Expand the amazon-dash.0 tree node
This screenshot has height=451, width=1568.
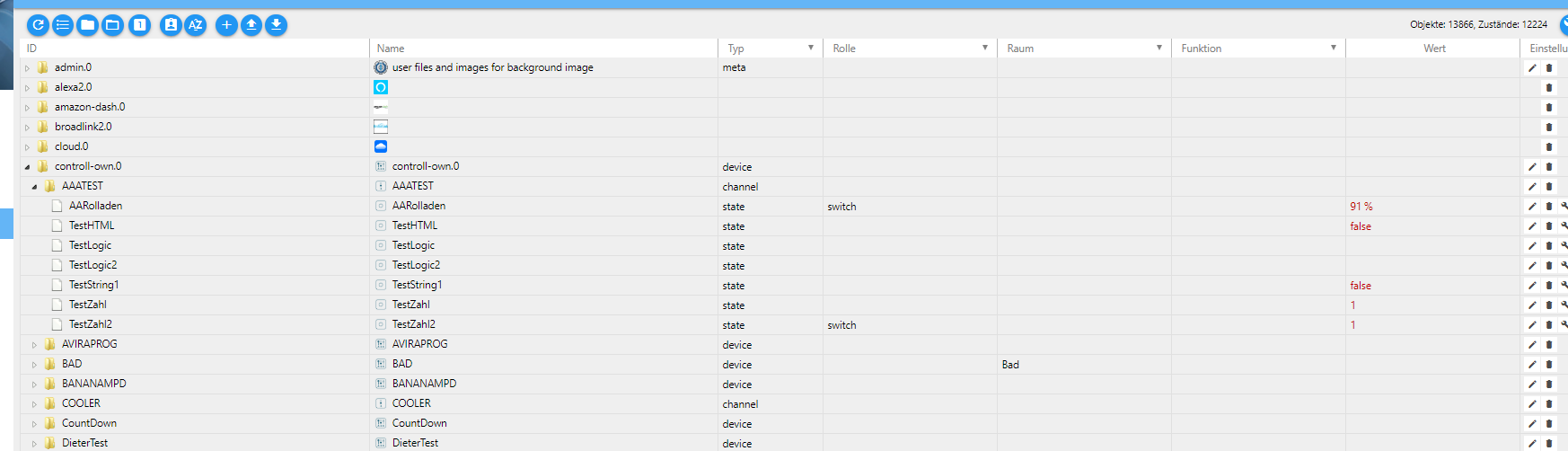[27, 108]
